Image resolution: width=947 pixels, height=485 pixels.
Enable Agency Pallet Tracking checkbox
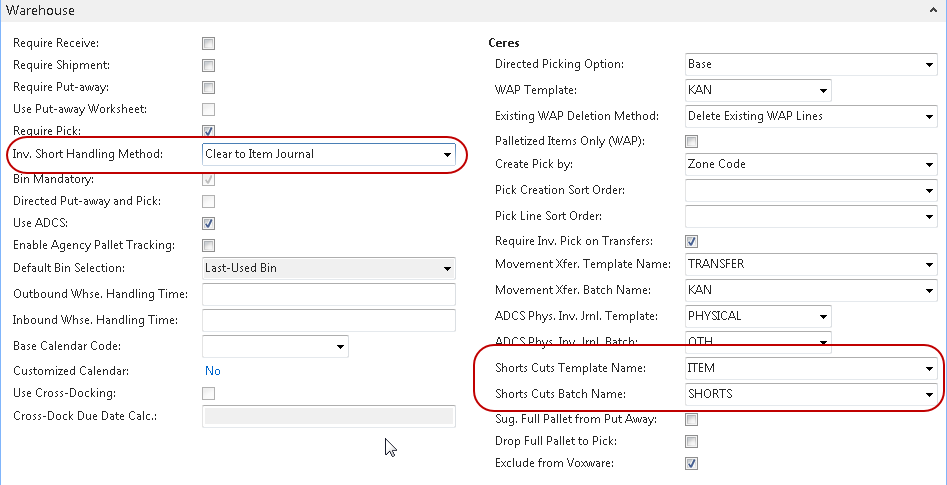point(208,245)
